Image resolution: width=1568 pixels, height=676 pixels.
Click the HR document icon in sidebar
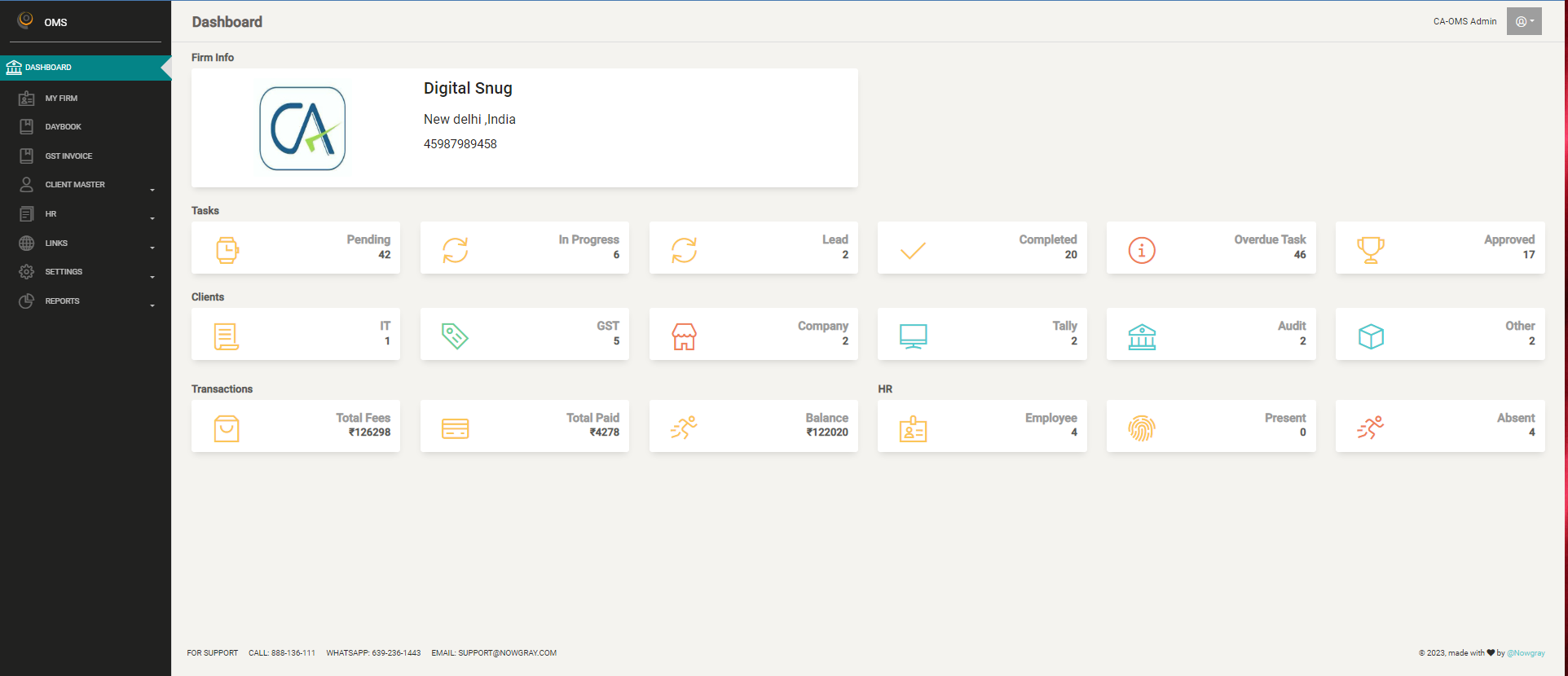(27, 214)
